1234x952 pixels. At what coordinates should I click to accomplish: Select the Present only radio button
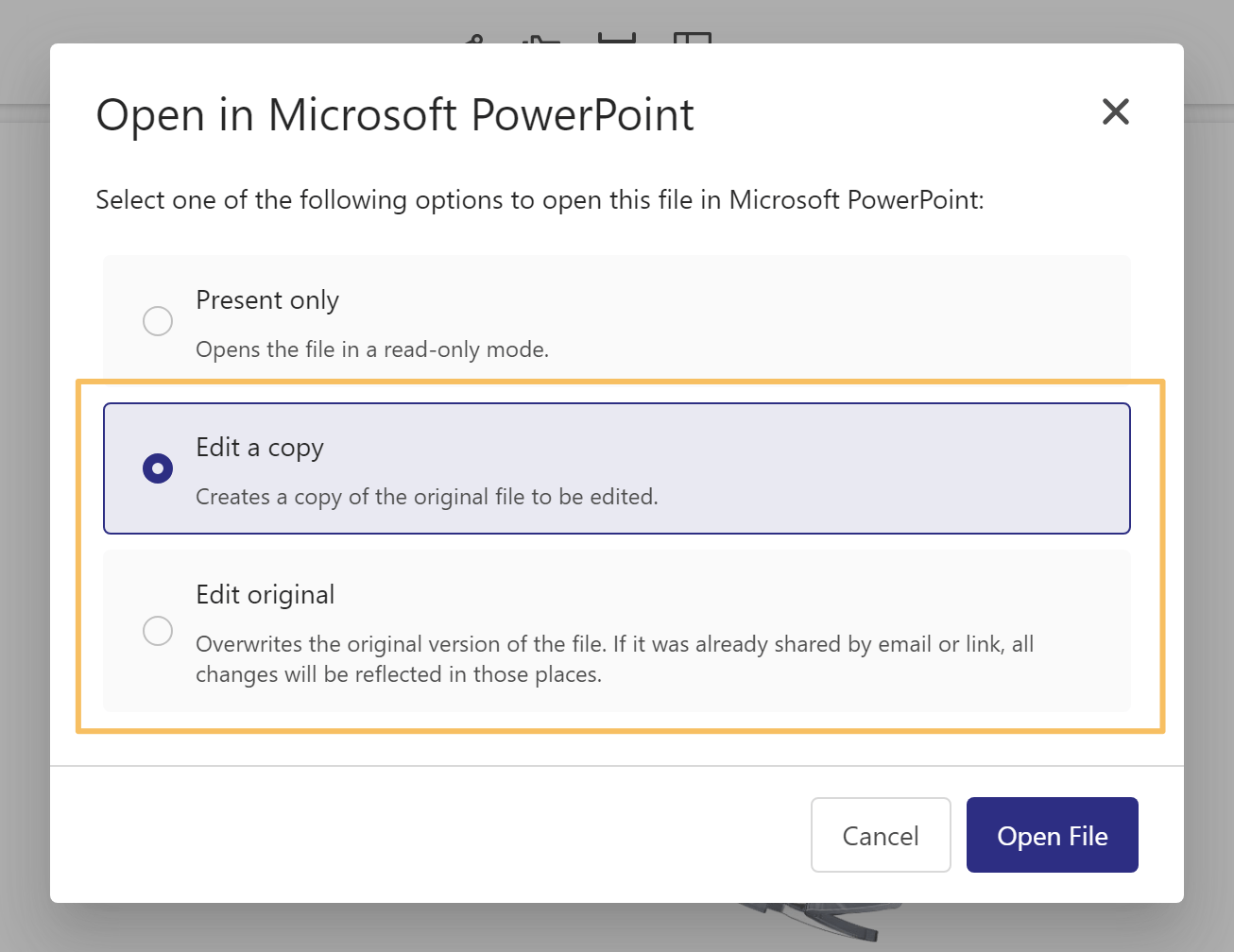point(158,321)
